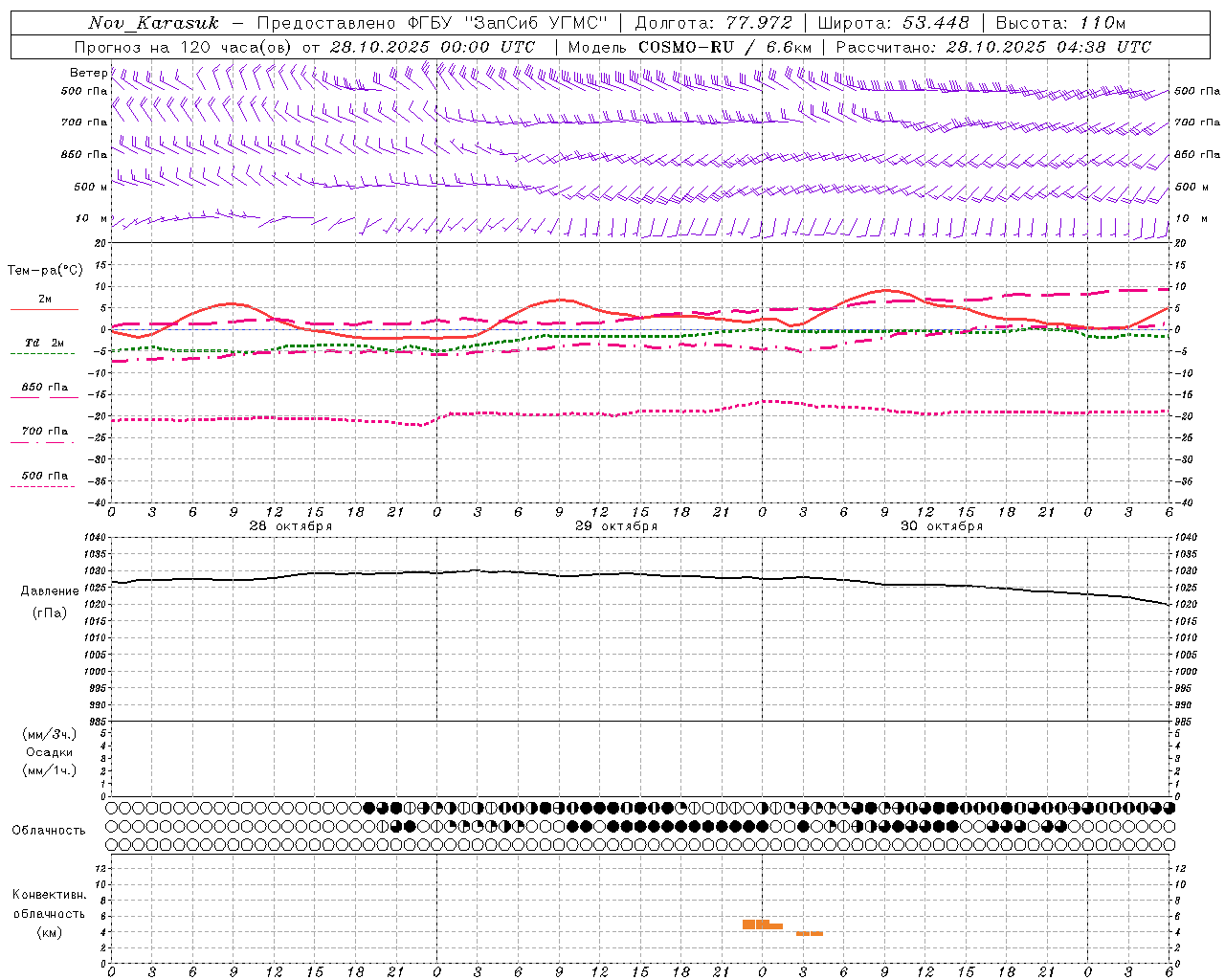Image resolution: width=1225 pixels, height=980 pixels.
Task: Click the red 2м temperature legend line
Action: point(44,309)
